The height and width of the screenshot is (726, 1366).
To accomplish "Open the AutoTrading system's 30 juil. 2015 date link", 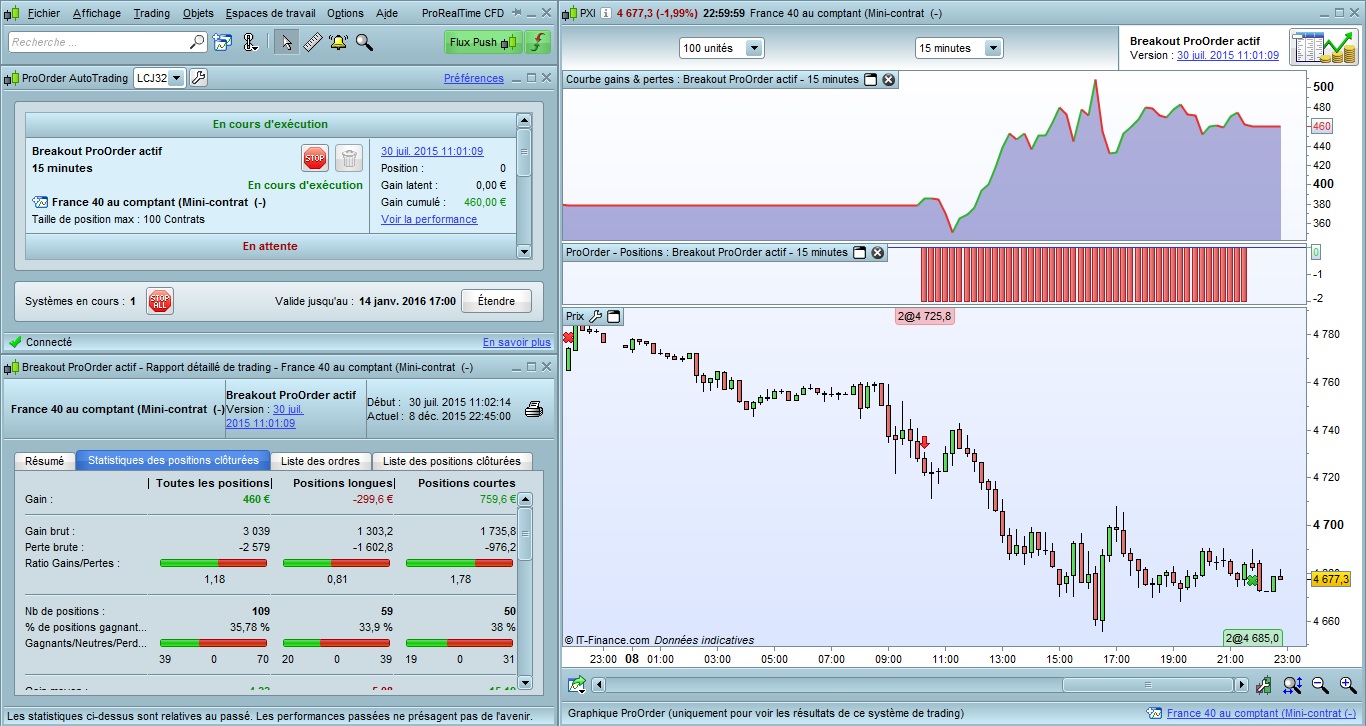I will [432, 151].
